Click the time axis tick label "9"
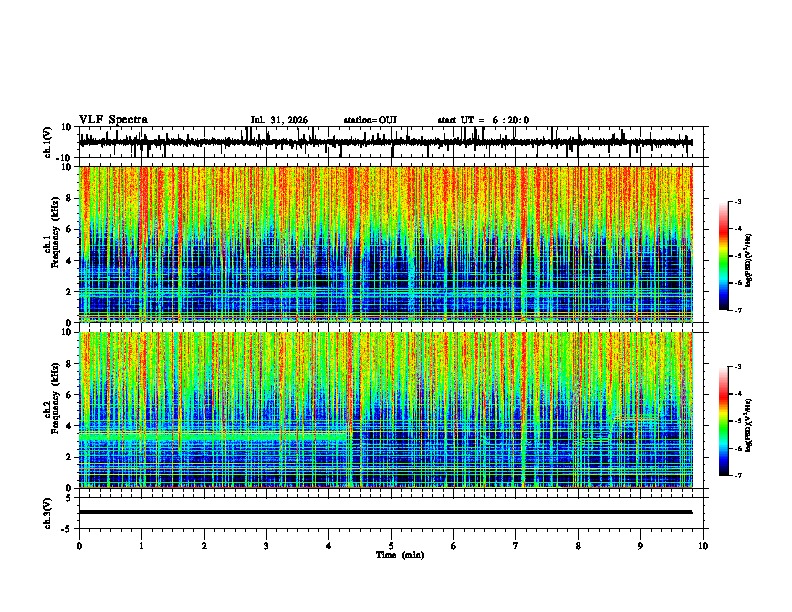 640,546
